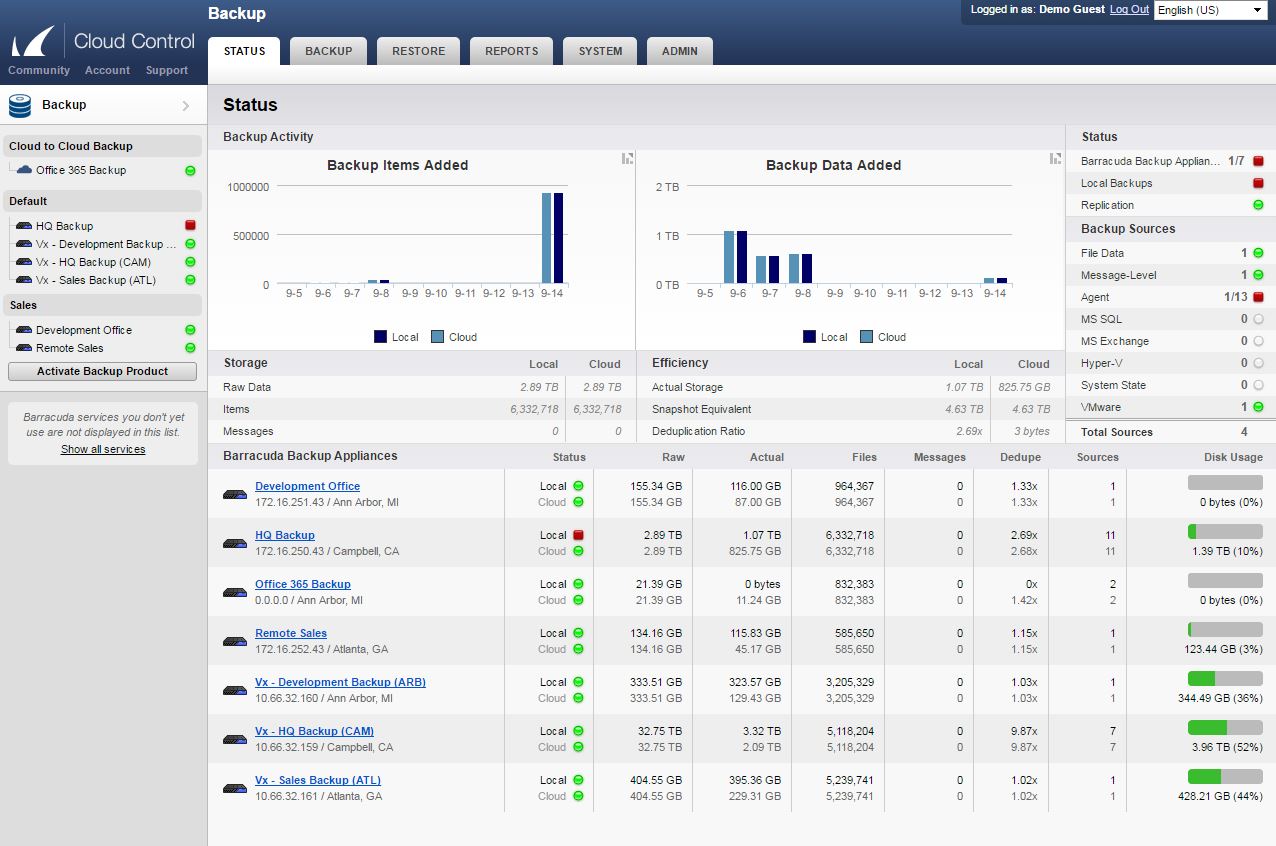The width and height of the screenshot is (1276, 846).
Task: Click the red Local status icon for HQ Backup
Action: pos(578,535)
